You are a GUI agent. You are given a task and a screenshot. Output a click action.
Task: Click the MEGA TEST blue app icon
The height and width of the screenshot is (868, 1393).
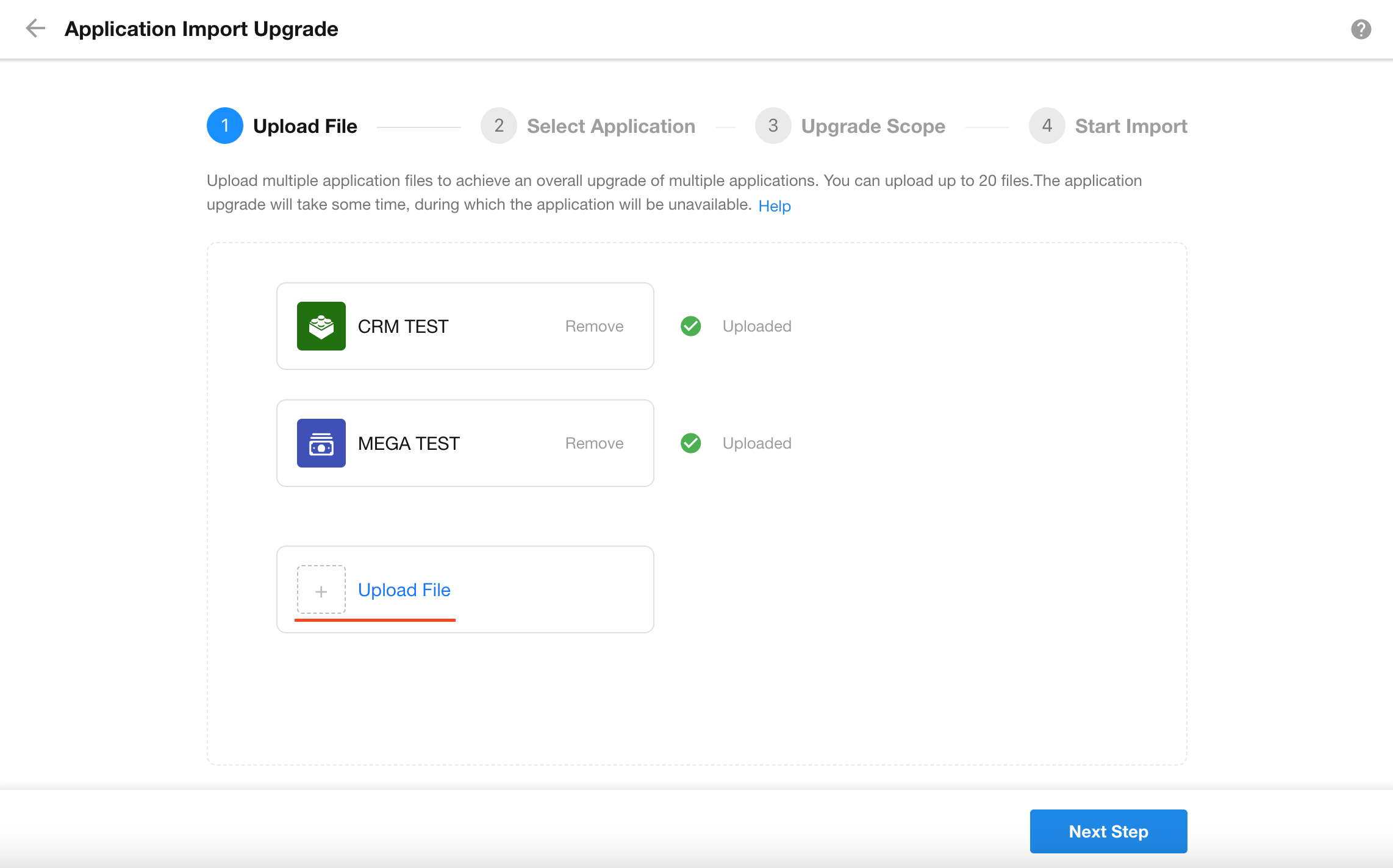tap(321, 443)
